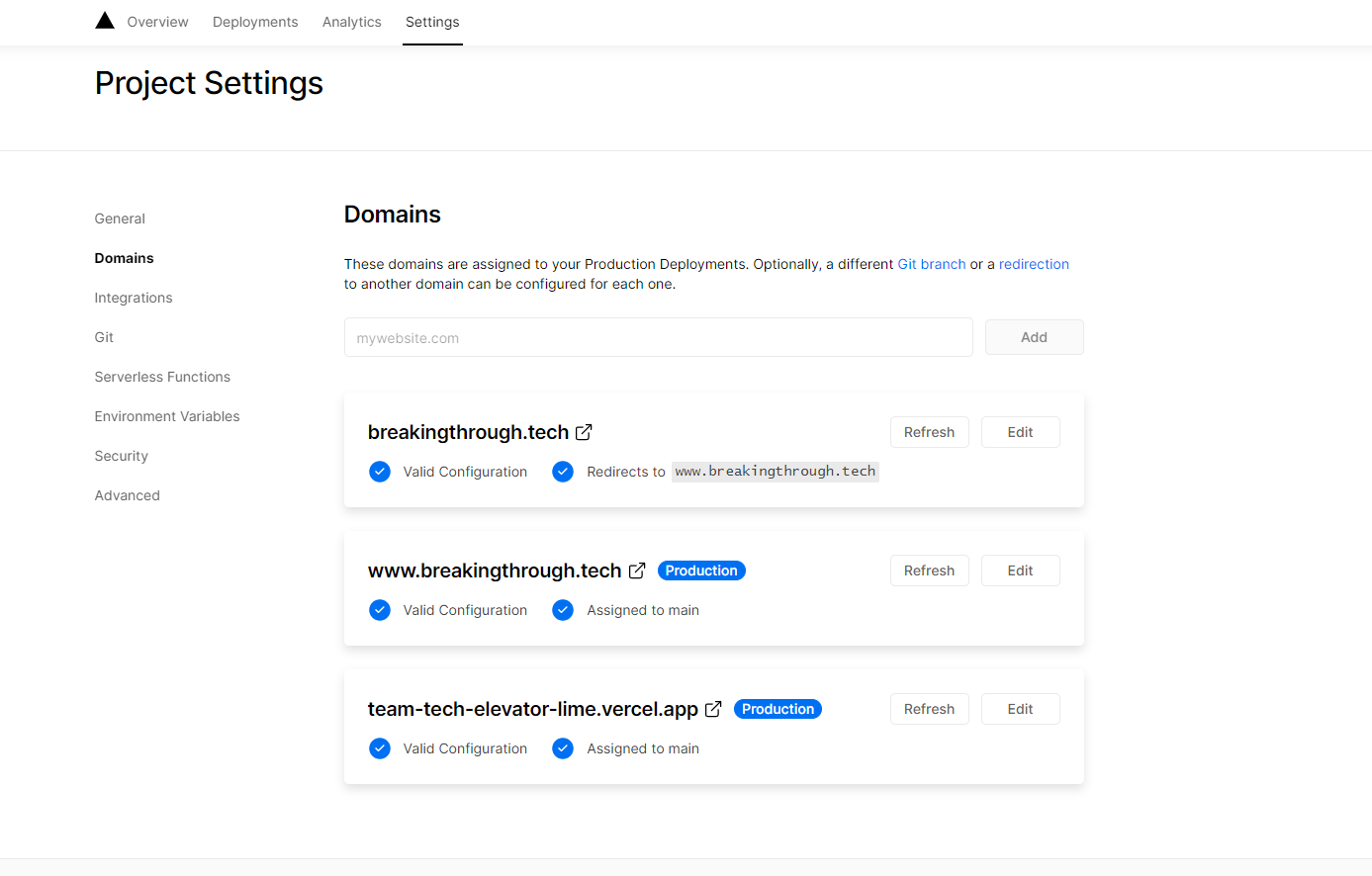Go to the Overview tab
This screenshot has height=876, width=1372.
pyautogui.click(x=157, y=22)
